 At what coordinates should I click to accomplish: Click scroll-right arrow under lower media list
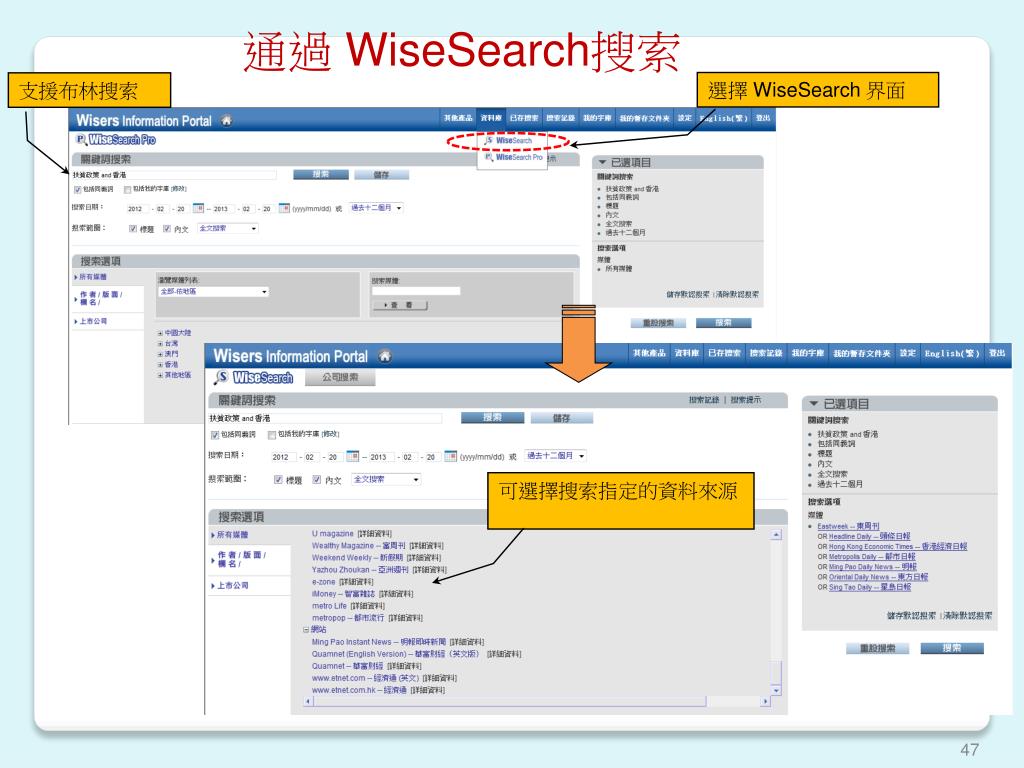click(x=765, y=701)
